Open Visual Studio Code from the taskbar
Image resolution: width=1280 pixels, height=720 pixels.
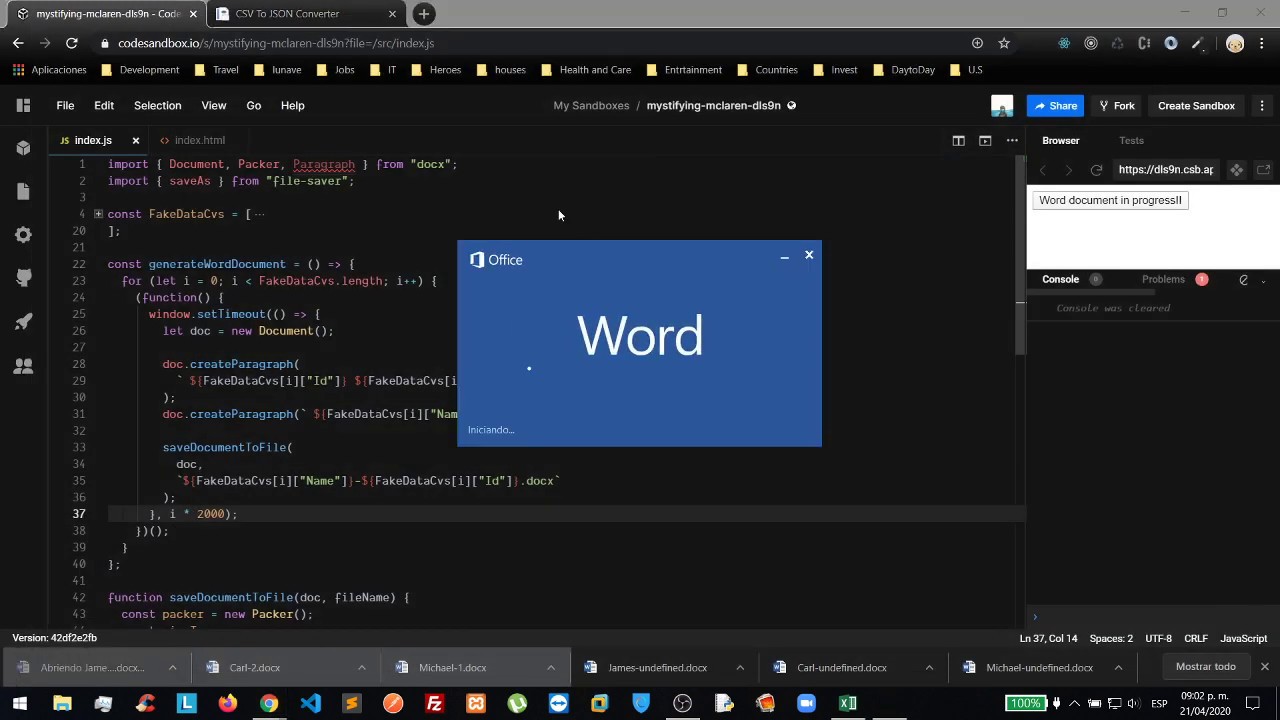point(310,704)
